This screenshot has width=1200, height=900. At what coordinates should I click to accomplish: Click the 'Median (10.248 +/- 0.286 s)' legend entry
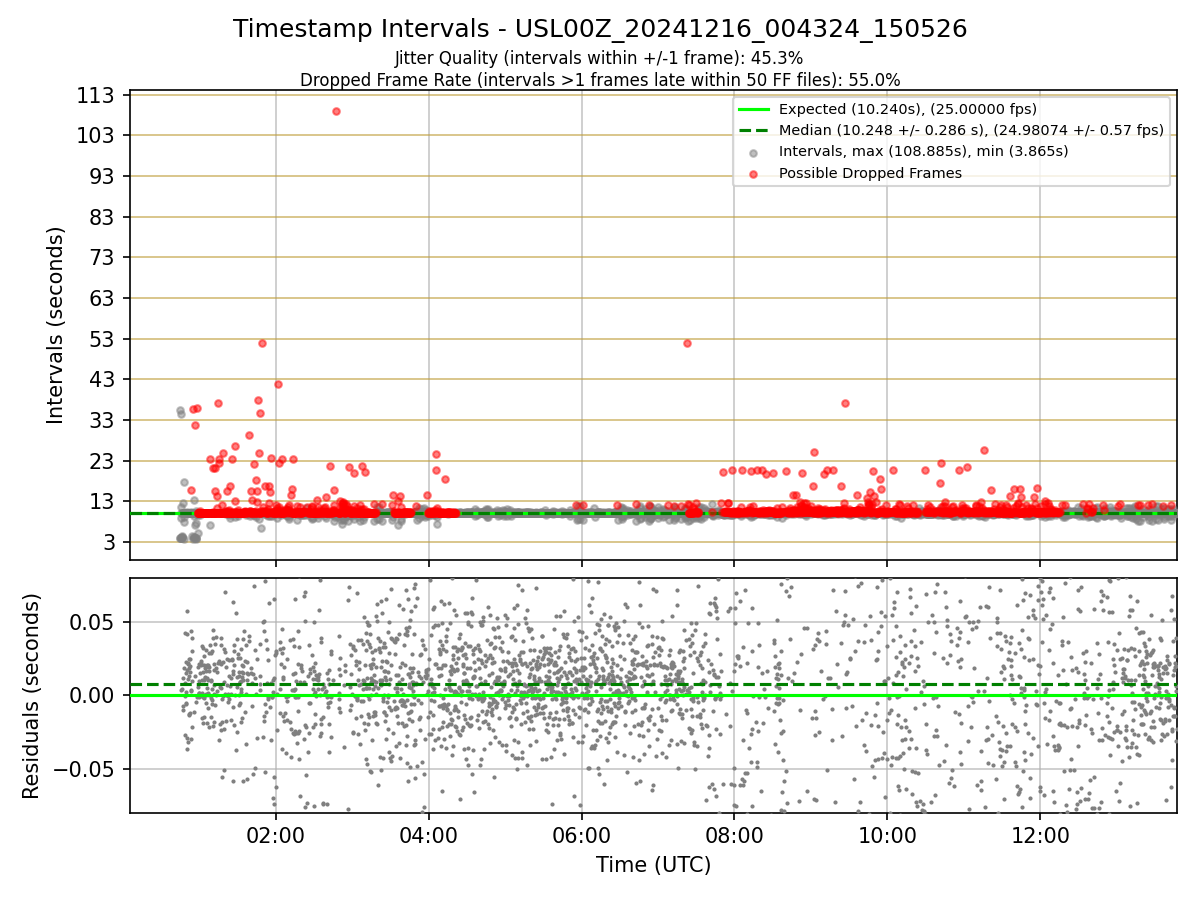point(971,130)
